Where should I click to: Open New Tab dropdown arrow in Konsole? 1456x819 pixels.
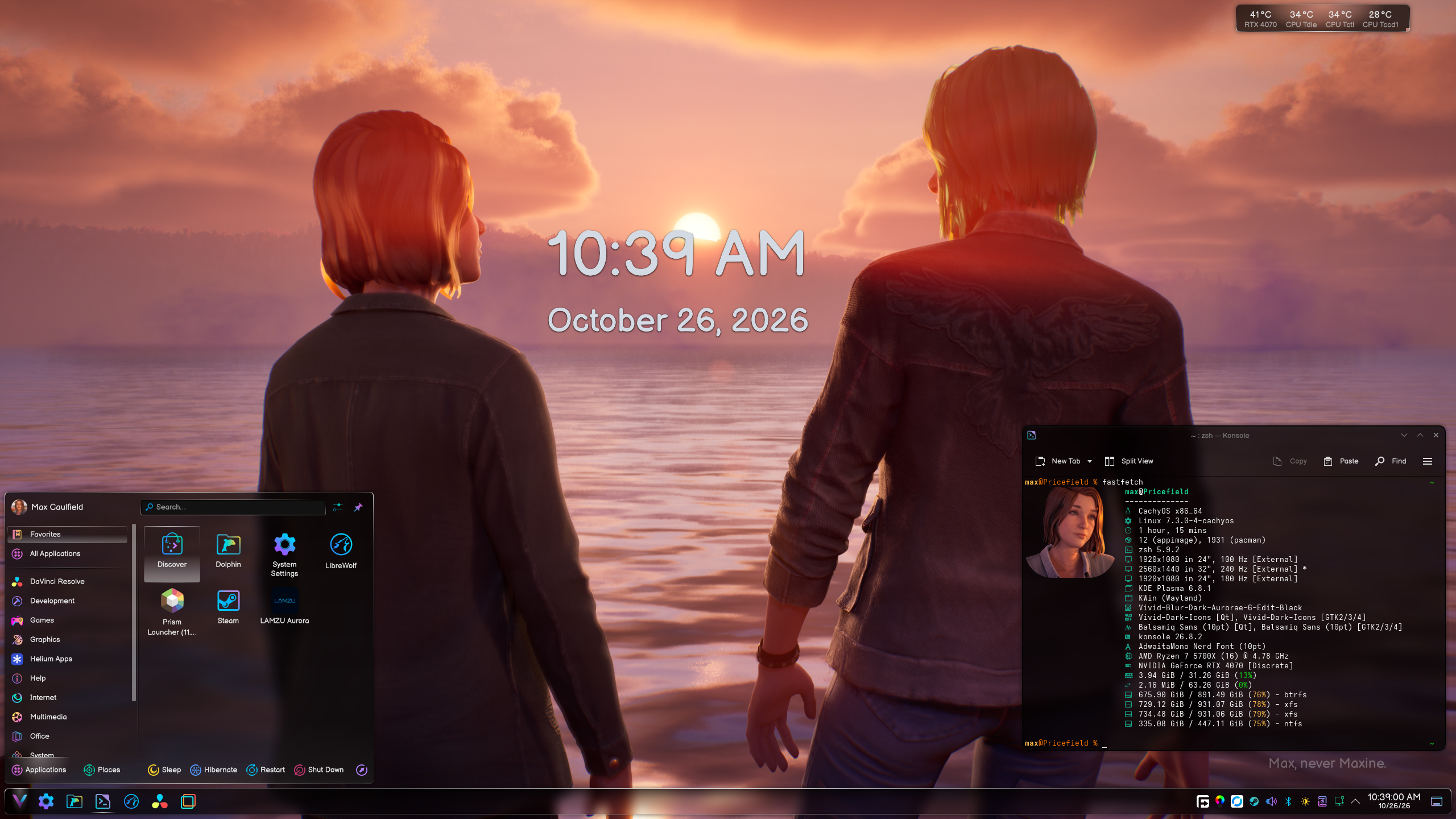point(1090,461)
